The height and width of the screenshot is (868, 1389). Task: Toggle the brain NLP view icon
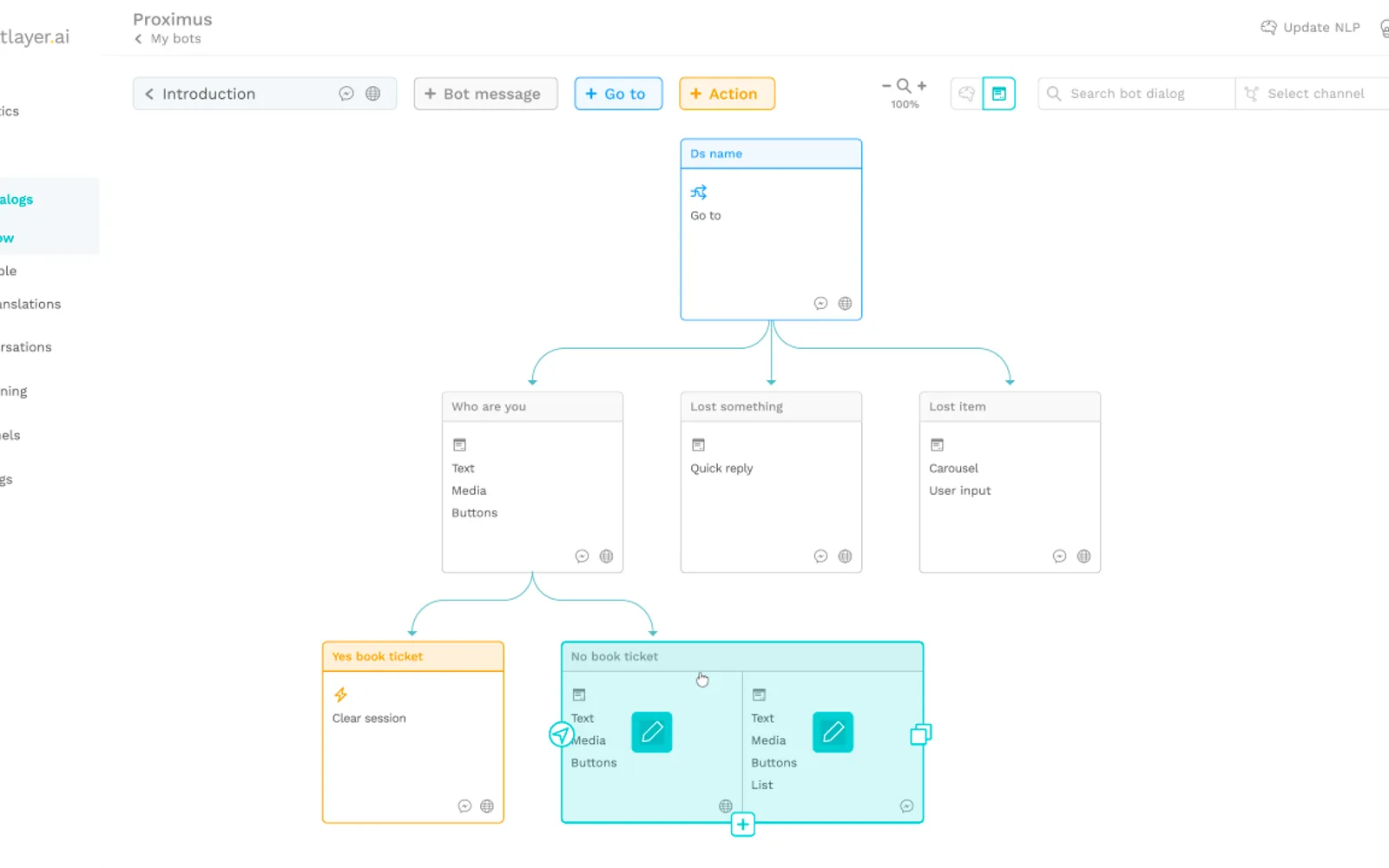(966, 94)
